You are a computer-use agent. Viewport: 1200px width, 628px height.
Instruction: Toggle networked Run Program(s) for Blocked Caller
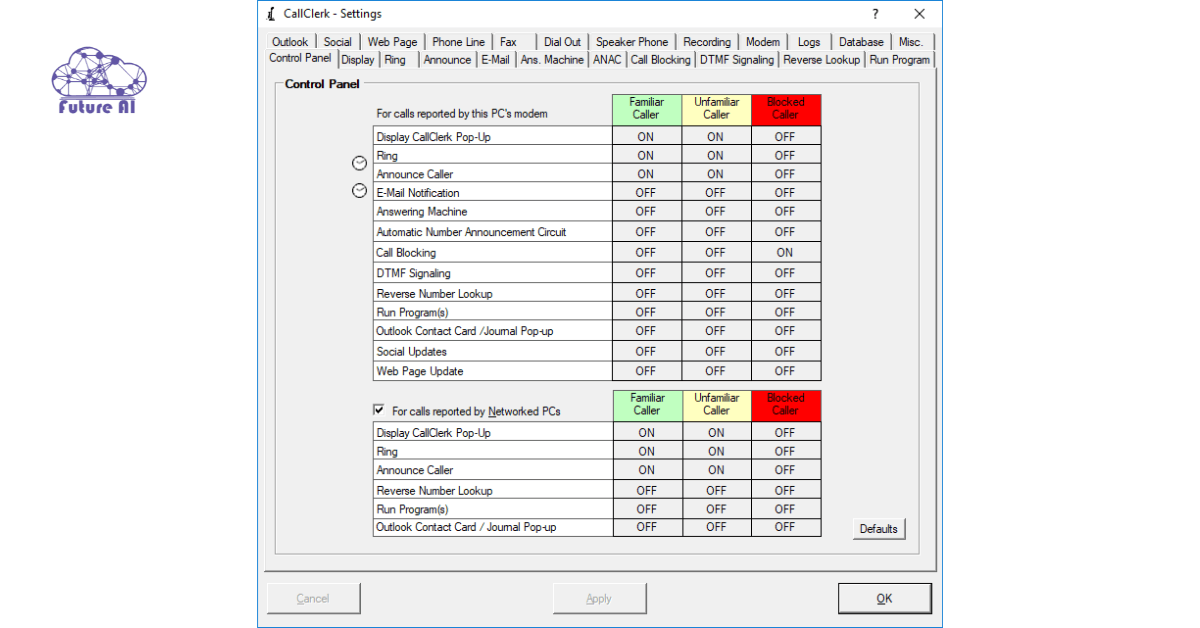pos(785,509)
